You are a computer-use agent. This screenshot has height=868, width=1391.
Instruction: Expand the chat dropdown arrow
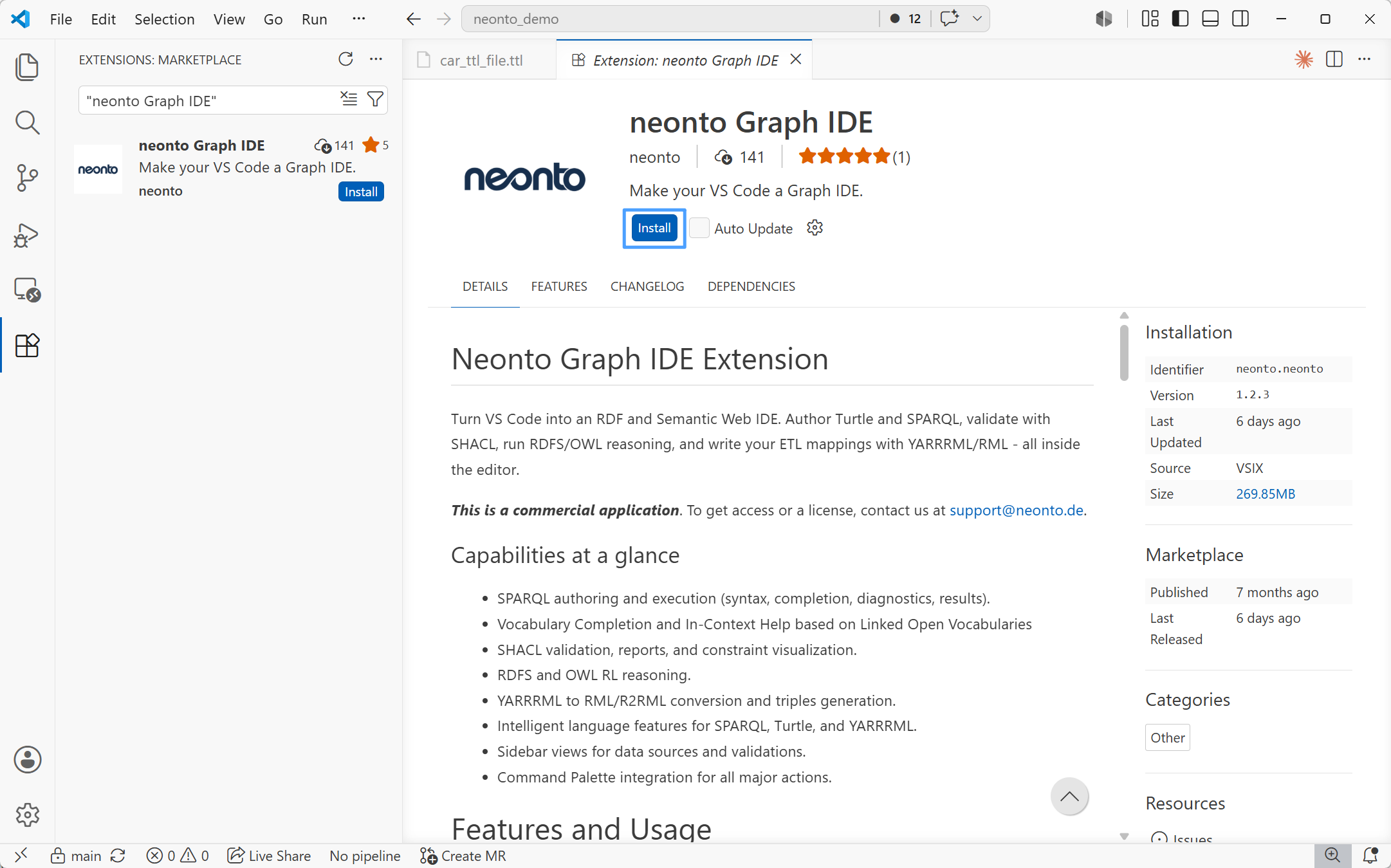(x=977, y=18)
